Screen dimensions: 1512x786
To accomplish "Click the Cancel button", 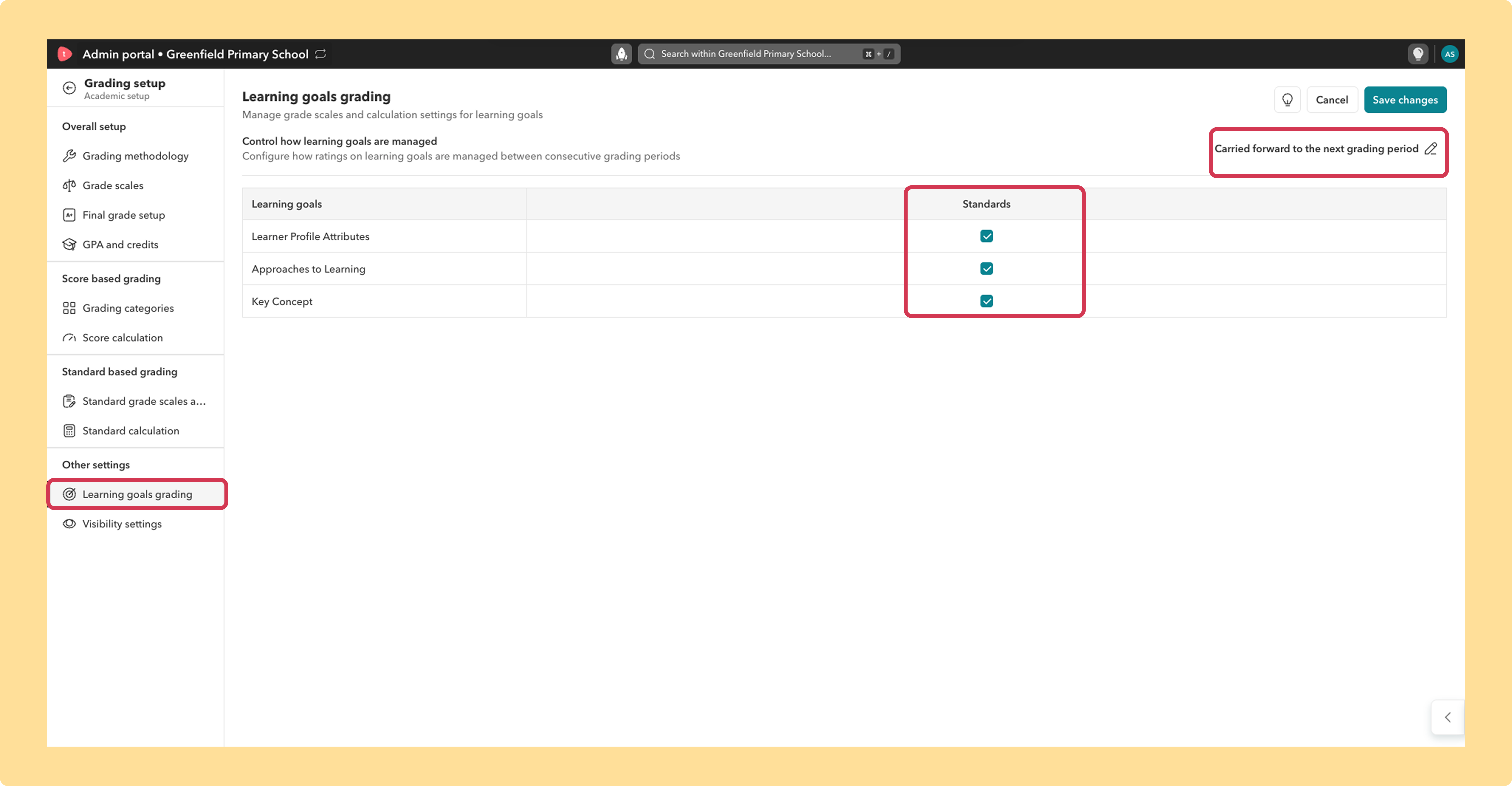I will pos(1332,100).
